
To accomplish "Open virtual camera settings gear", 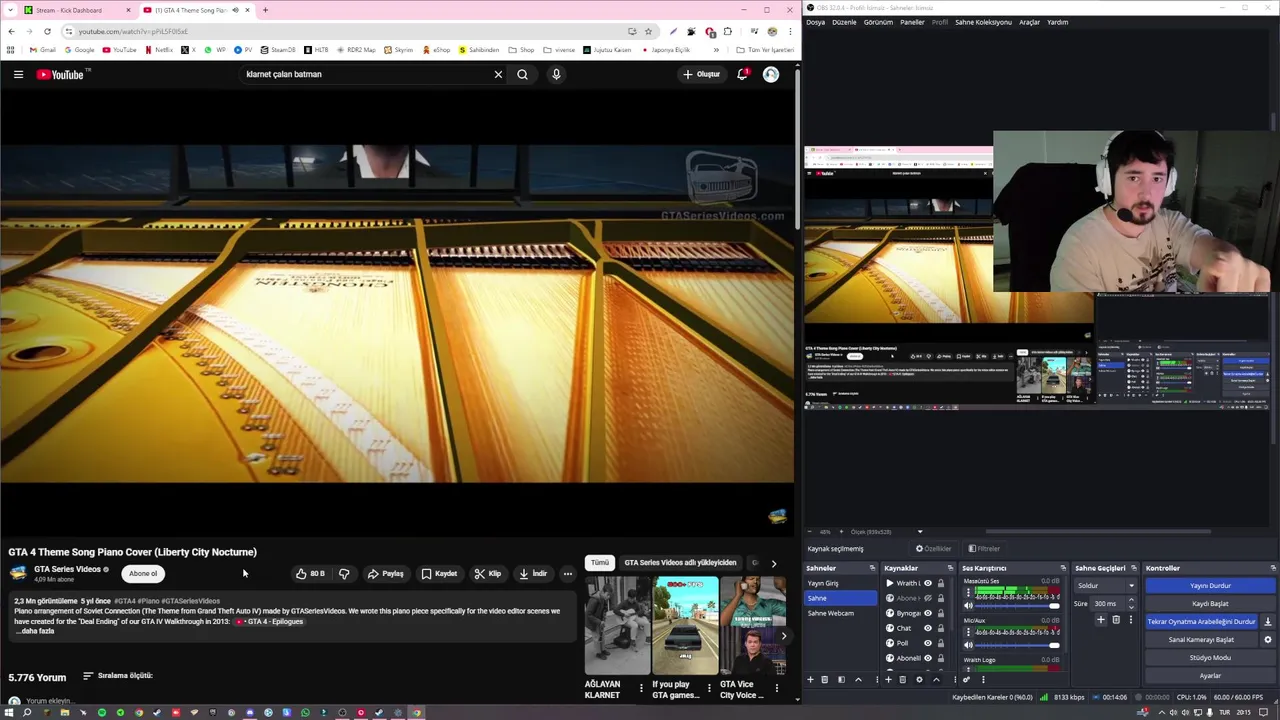I will 1268,640.
